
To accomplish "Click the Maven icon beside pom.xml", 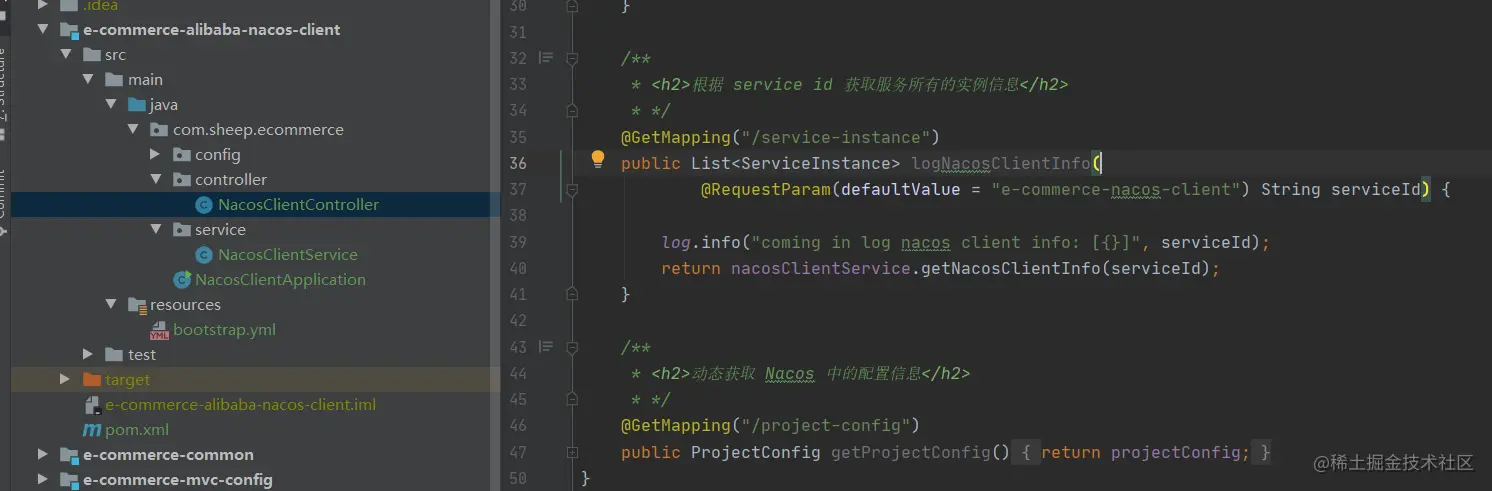I will coord(91,430).
